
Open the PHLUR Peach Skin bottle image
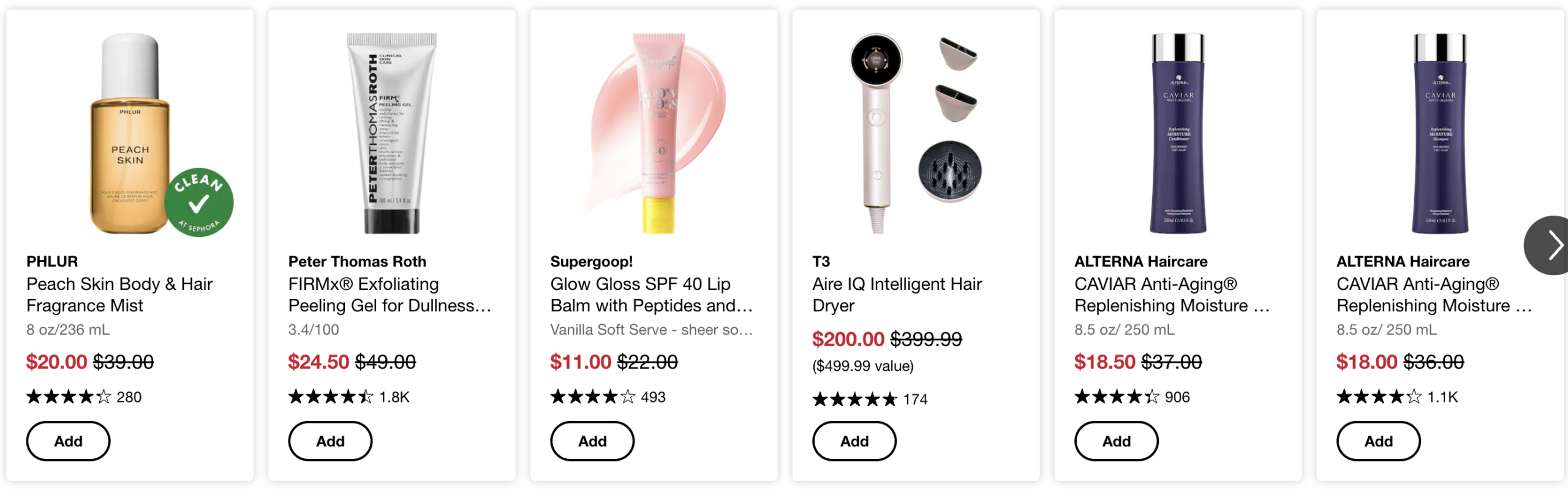[129, 133]
